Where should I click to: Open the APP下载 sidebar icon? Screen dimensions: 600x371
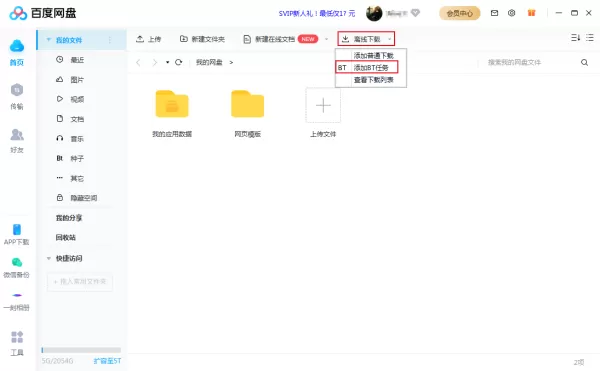click(x=16, y=234)
